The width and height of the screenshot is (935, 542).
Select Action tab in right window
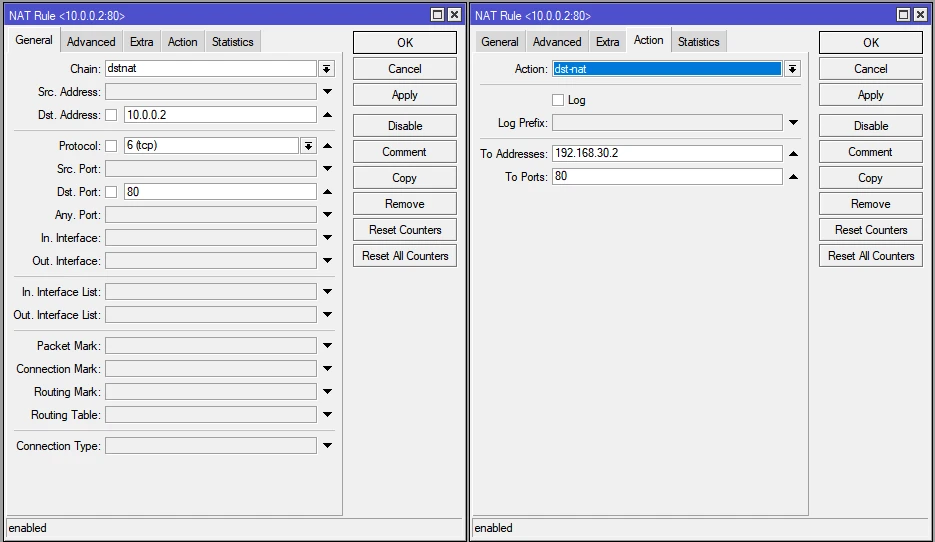click(x=649, y=41)
